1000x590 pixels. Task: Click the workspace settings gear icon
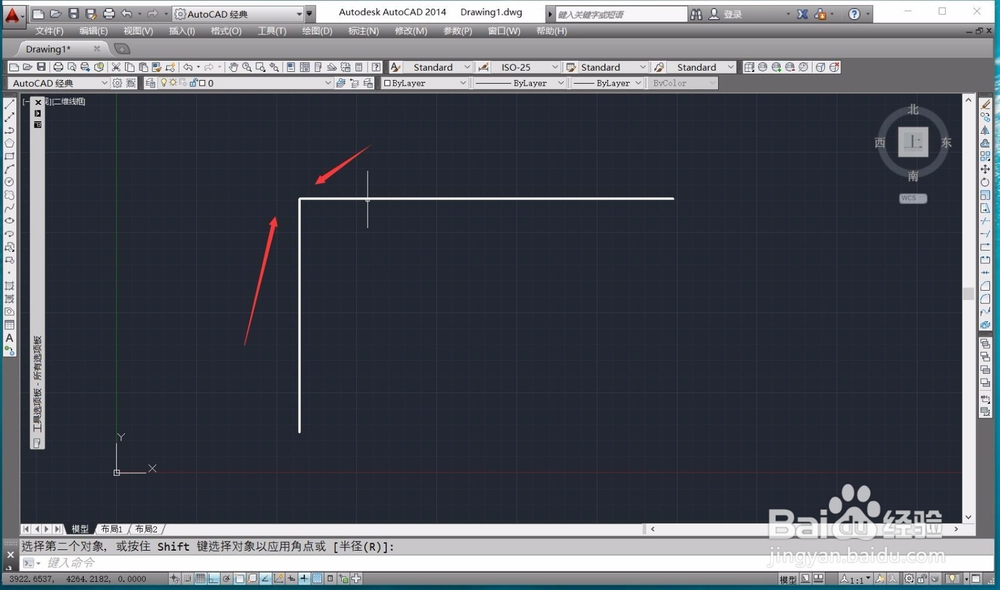tap(117, 83)
